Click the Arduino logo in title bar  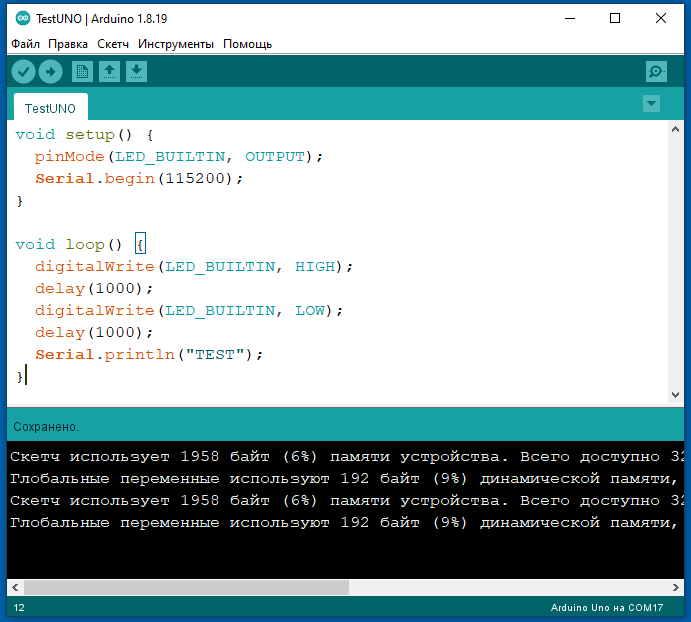tap(23, 19)
